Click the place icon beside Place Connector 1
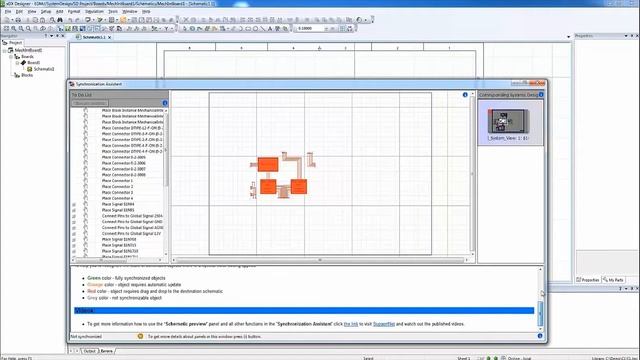 [x=86, y=180]
